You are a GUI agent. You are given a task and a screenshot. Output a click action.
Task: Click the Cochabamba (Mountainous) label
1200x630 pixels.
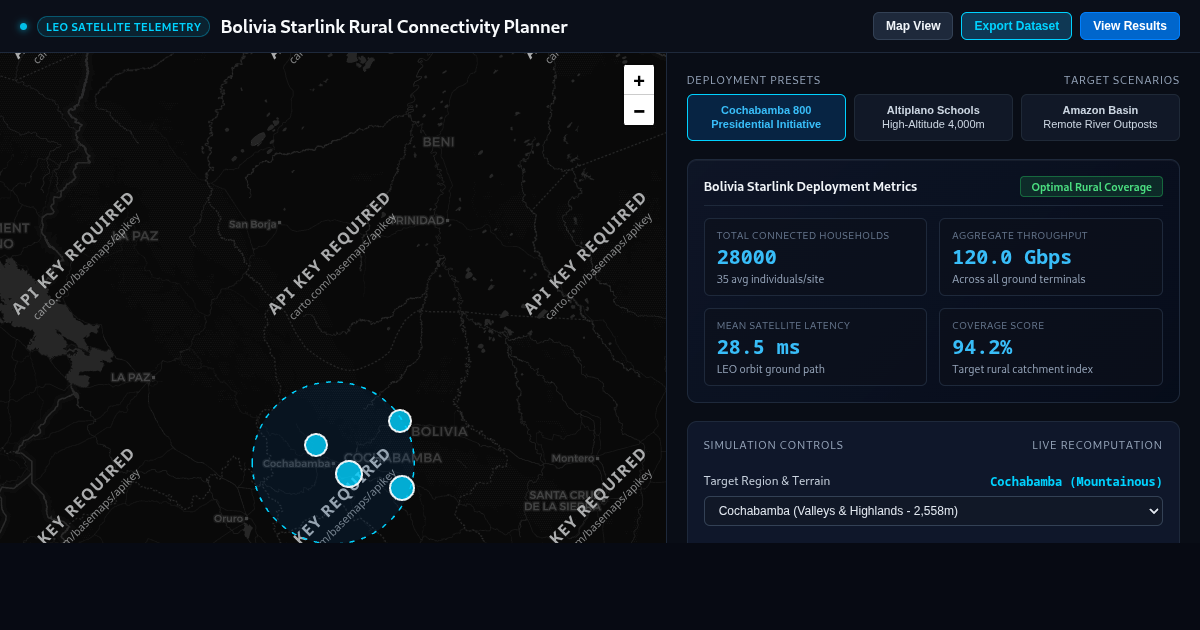(x=1076, y=482)
